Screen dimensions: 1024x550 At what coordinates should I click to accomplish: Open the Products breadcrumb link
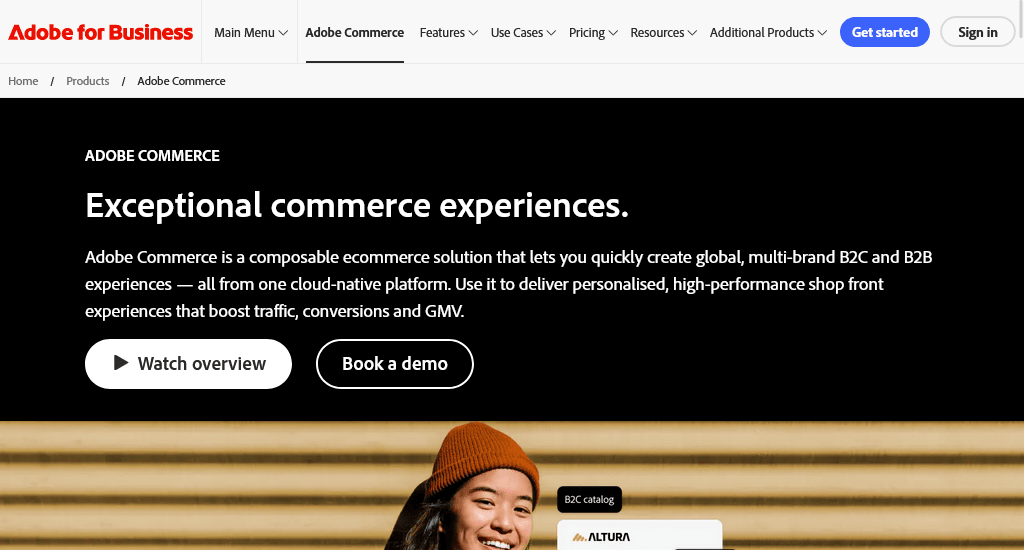pos(88,81)
